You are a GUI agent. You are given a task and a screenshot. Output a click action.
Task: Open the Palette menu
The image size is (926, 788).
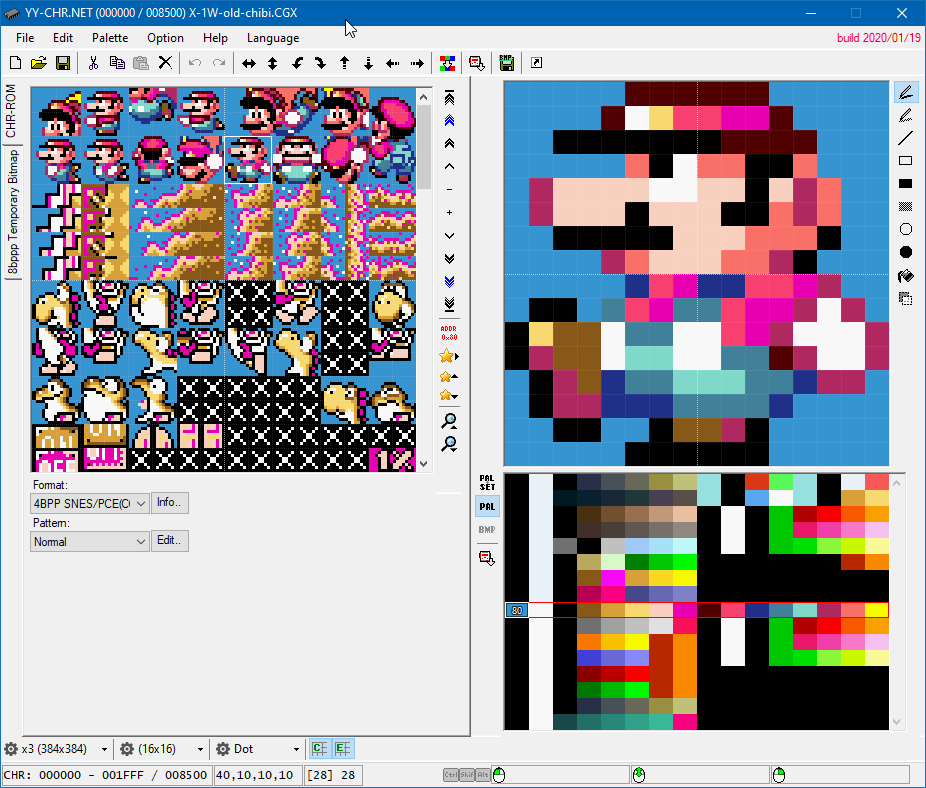click(x=110, y=38)
